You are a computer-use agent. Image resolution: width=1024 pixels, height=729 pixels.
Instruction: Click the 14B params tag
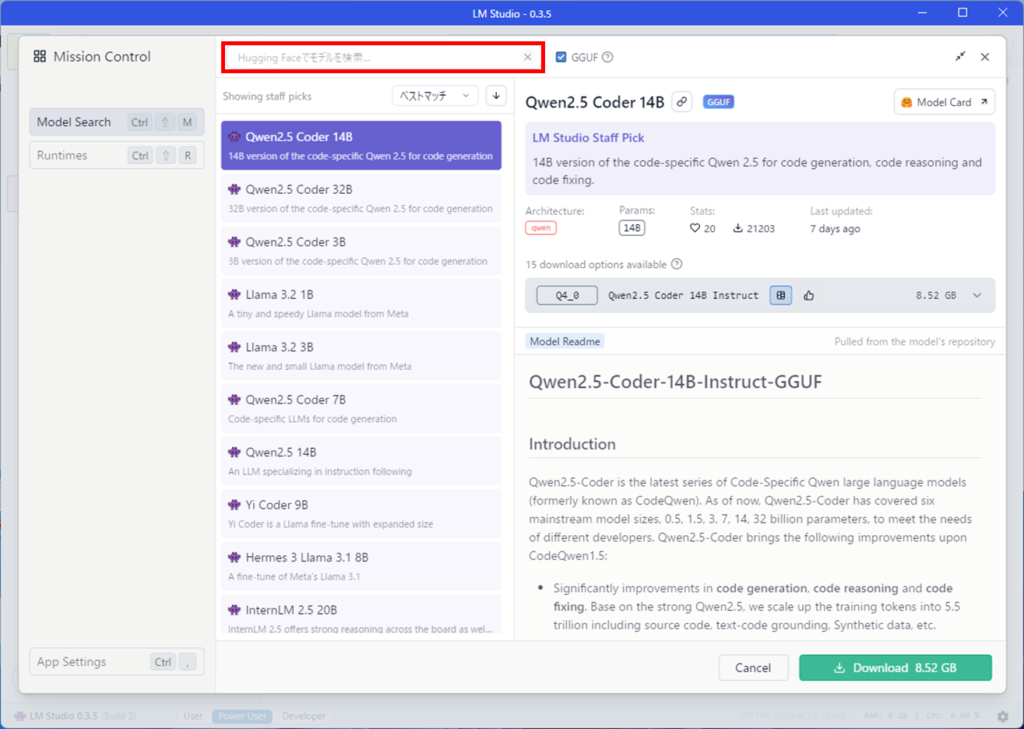click(632, 228)
